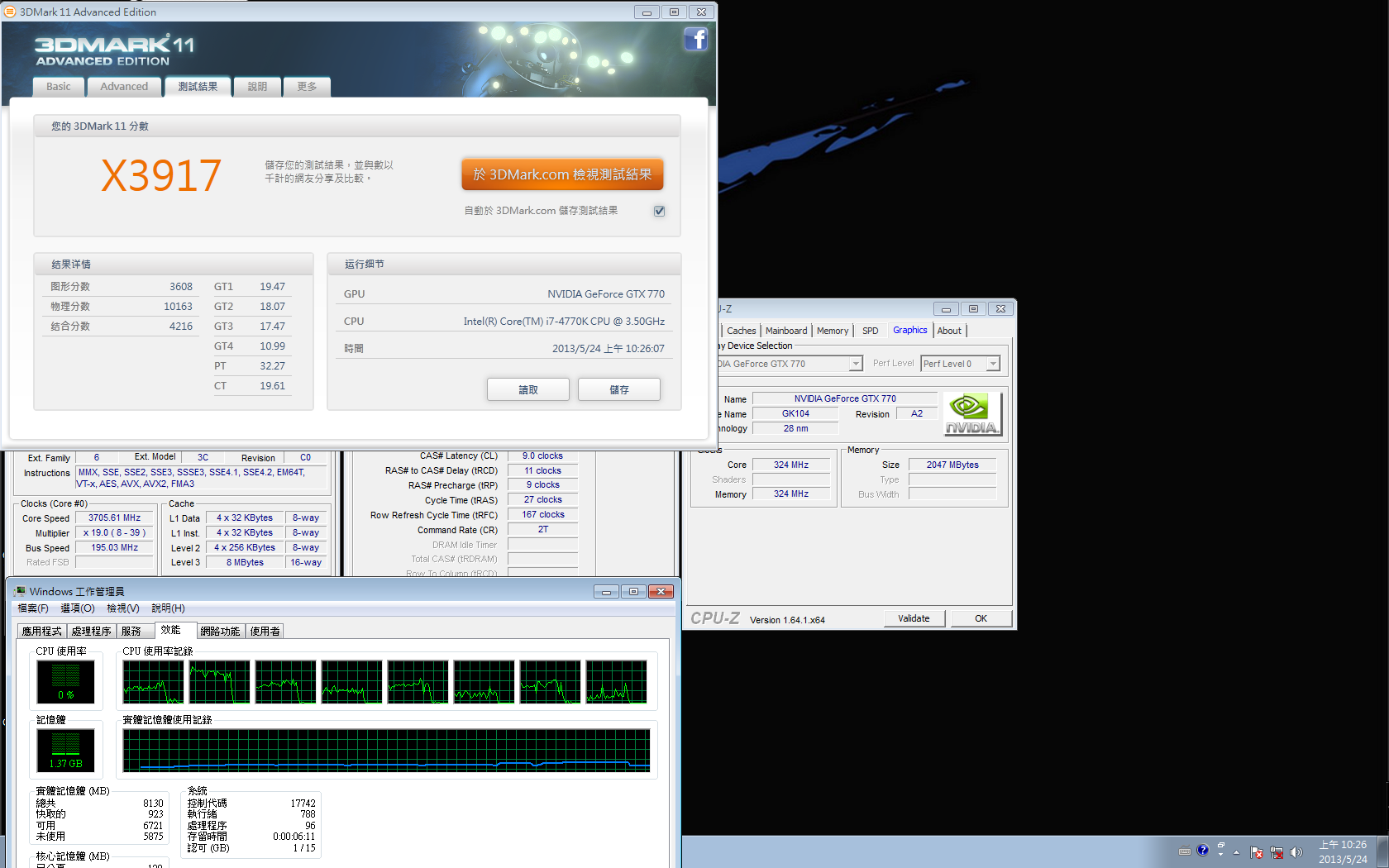Open the 檔案(F) menu in Task Manager
Viewport: 1389px width, 868px height.
pos(33,608)
